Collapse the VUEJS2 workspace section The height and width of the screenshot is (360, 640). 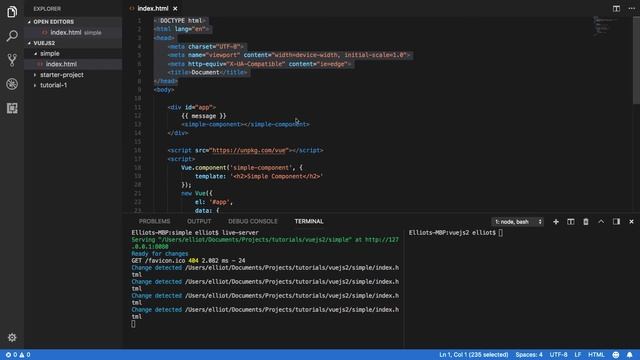pos(73,43)
